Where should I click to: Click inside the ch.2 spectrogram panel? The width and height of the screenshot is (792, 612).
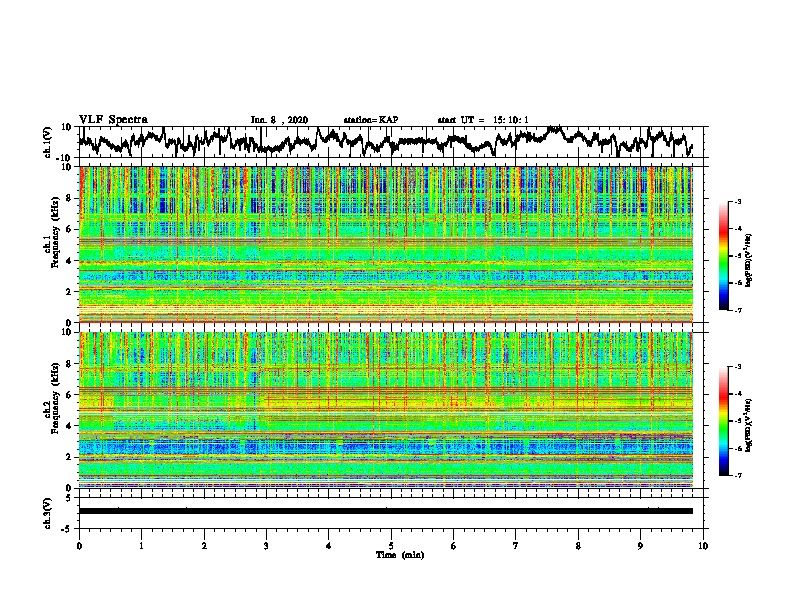[x=386, y=410]
